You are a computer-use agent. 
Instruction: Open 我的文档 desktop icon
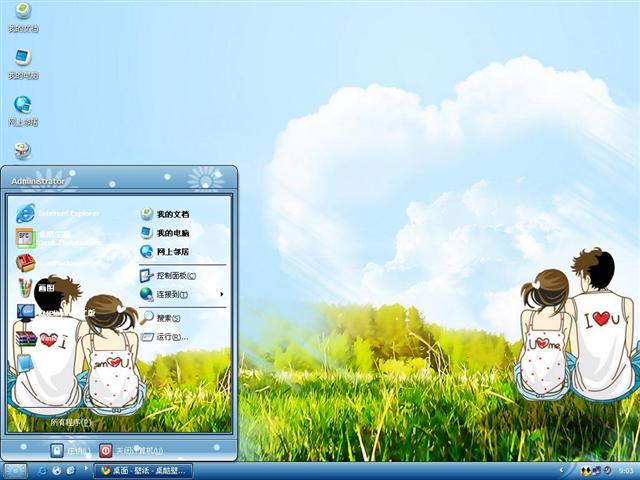tap(23, 16)
